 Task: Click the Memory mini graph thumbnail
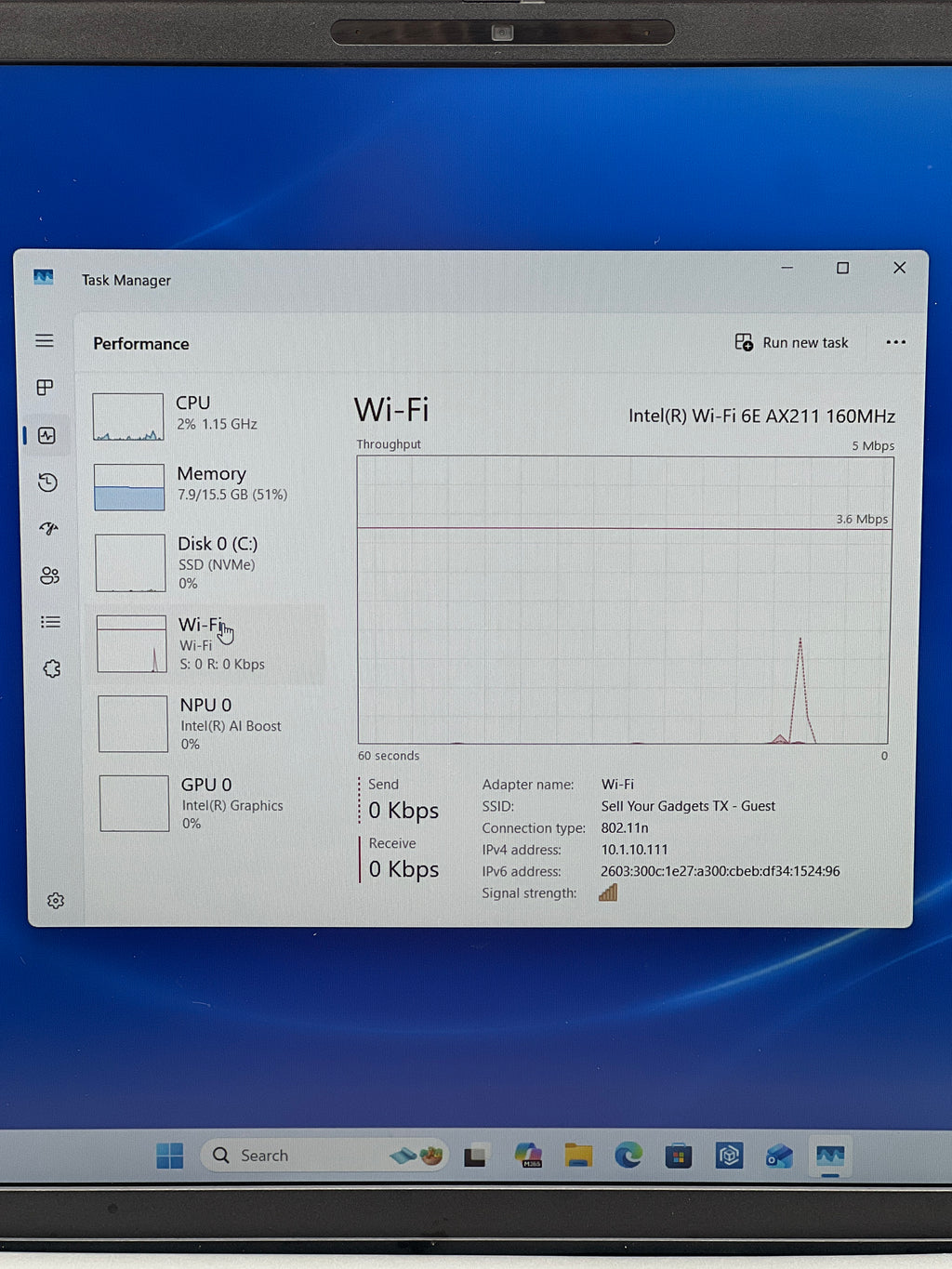[129, 487]
